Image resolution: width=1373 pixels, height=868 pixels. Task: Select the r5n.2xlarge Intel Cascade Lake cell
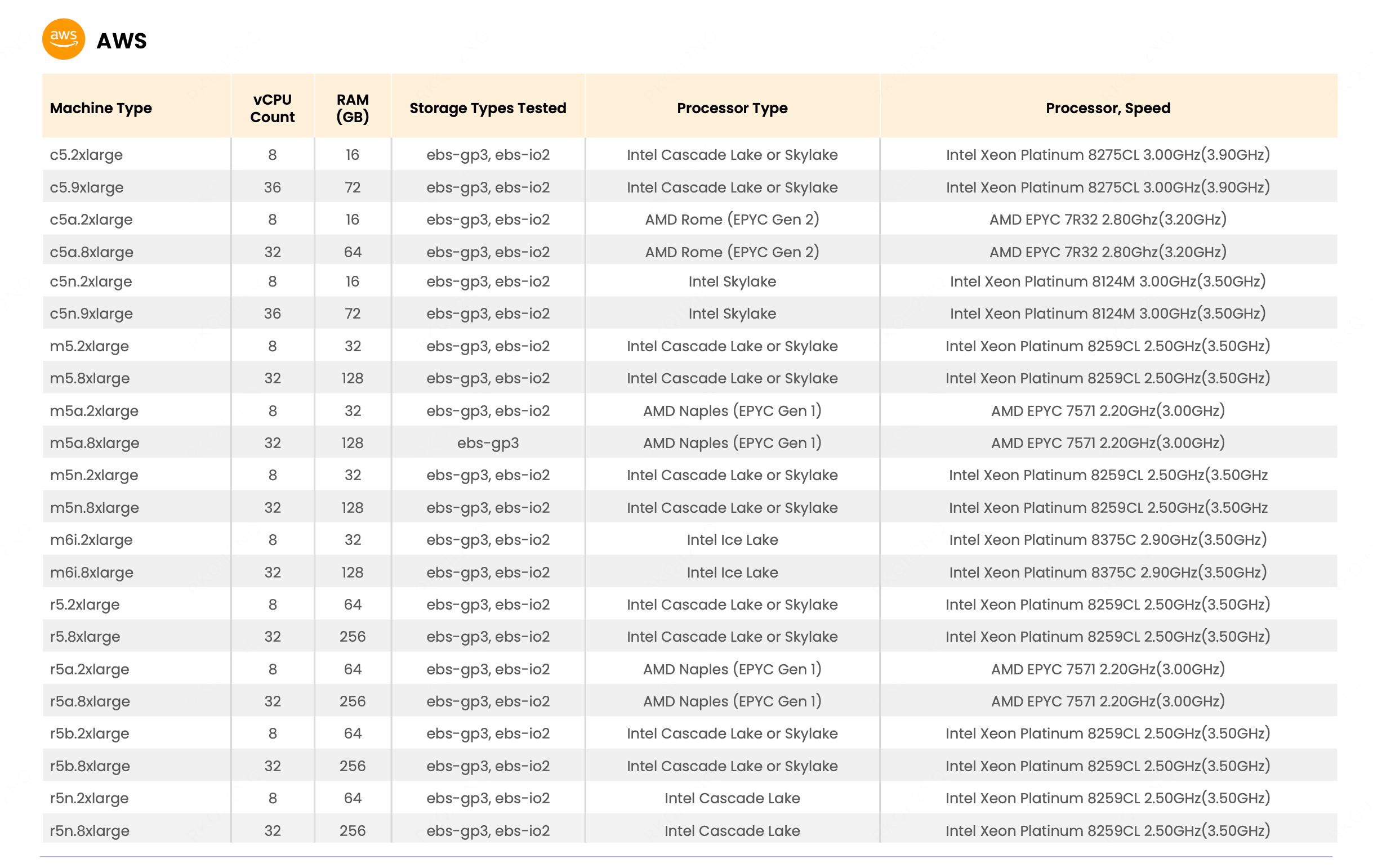coord(732,798)
